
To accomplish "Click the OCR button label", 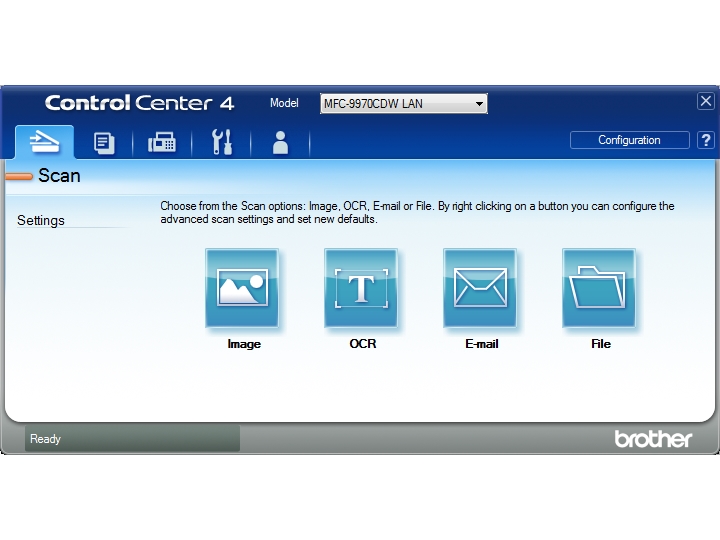I will [x=363, y=344].
